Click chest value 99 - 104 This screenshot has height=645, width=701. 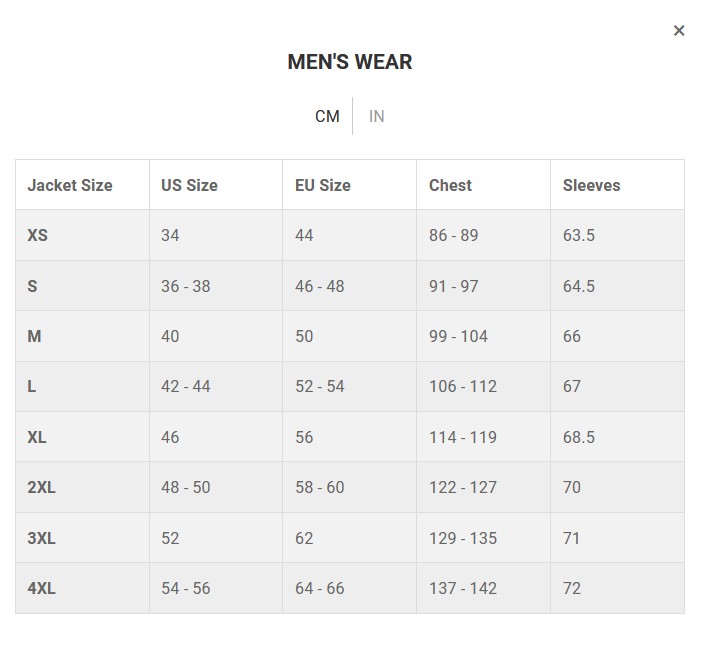pyautogui.click(x=458, y=336)
